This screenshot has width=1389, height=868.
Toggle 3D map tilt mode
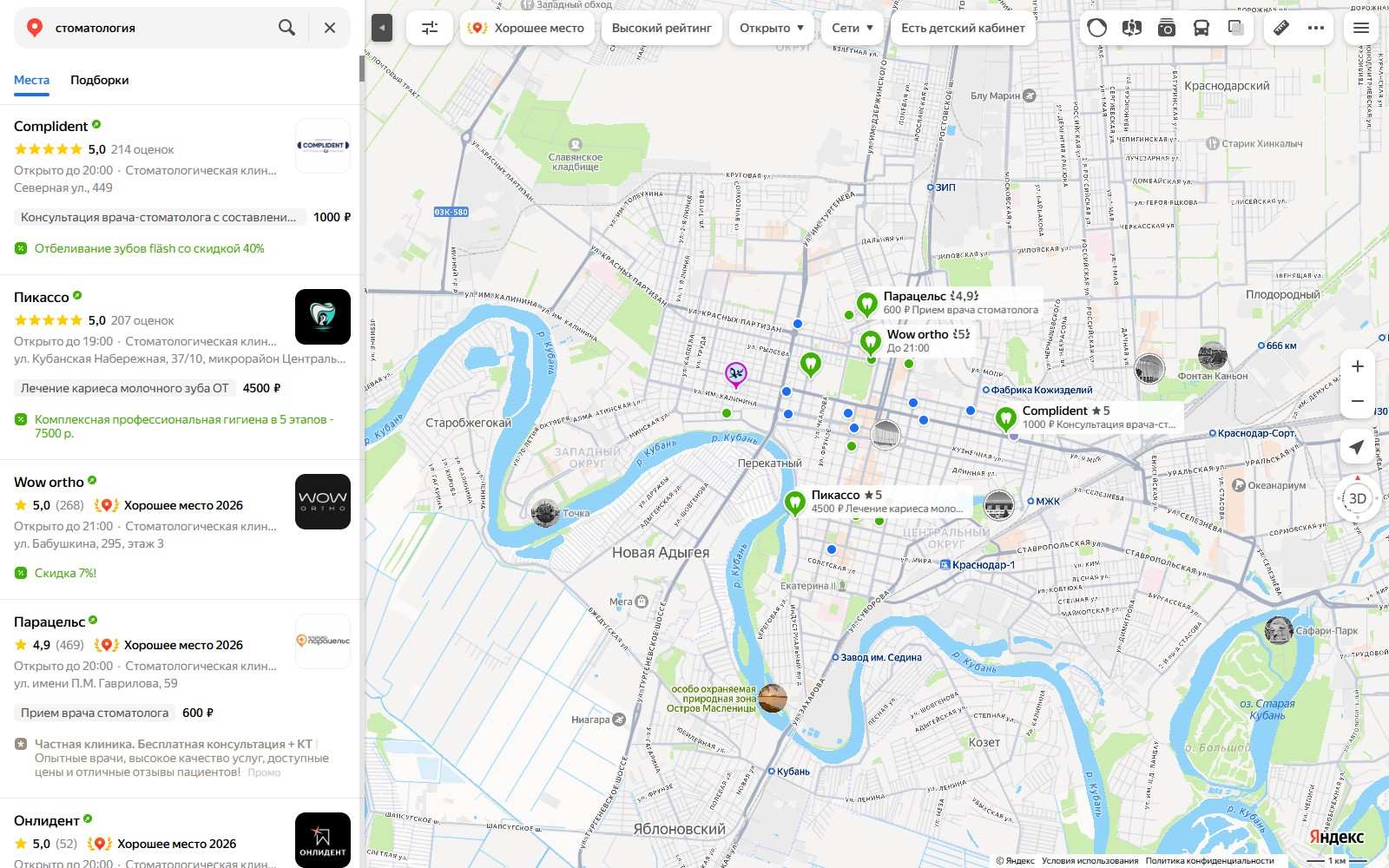tap(1358, 498)
